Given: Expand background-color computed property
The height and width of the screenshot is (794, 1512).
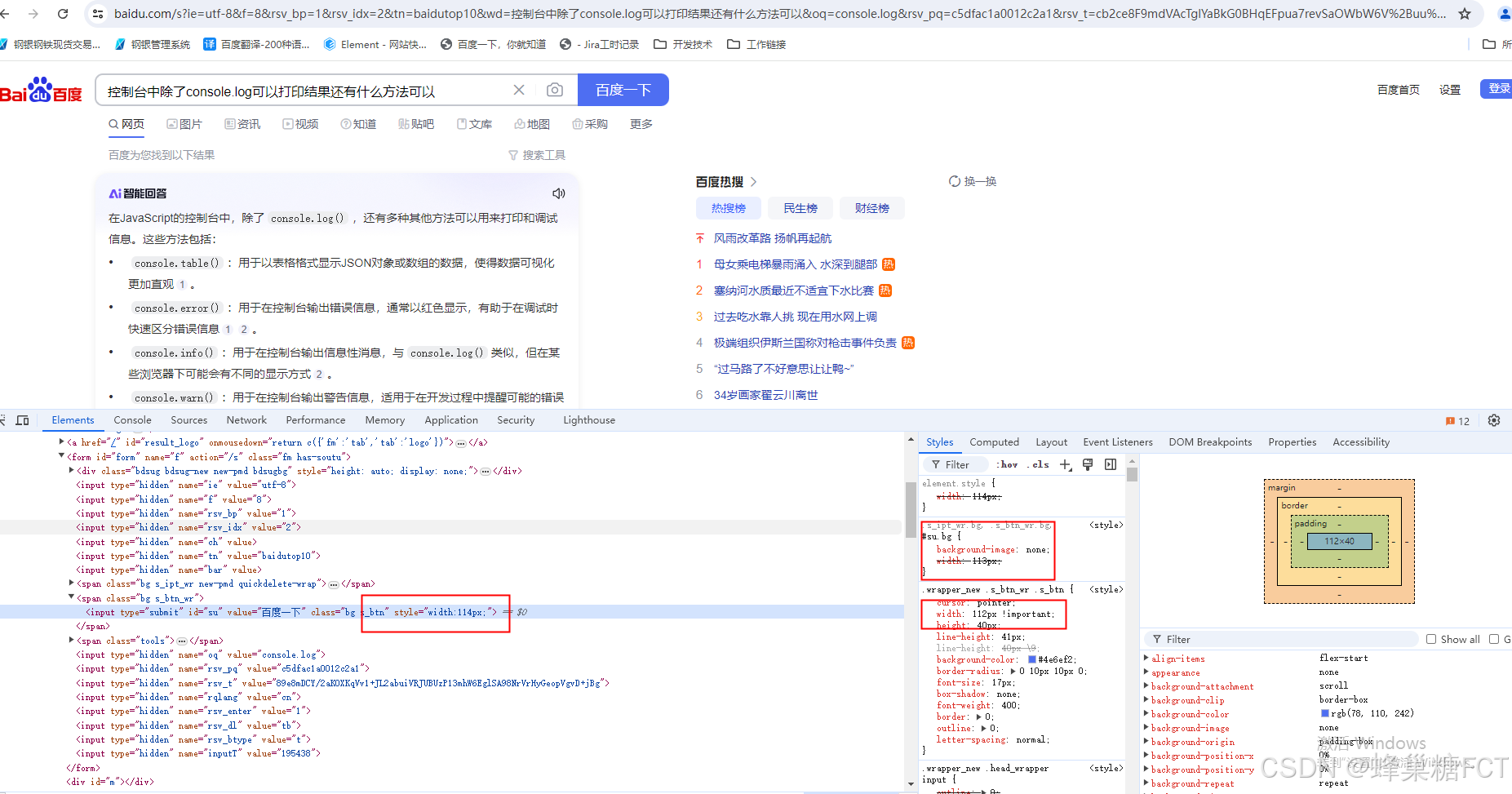Looking at the screenshot, I should (x=1146, y=713).
